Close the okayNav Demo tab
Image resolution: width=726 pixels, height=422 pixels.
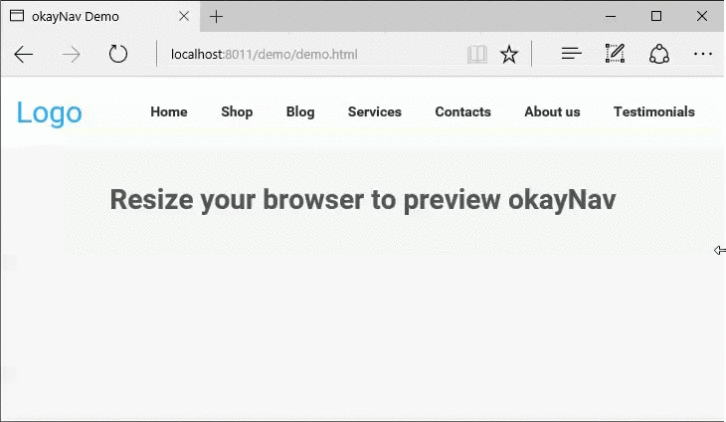[x=184, y=16]
